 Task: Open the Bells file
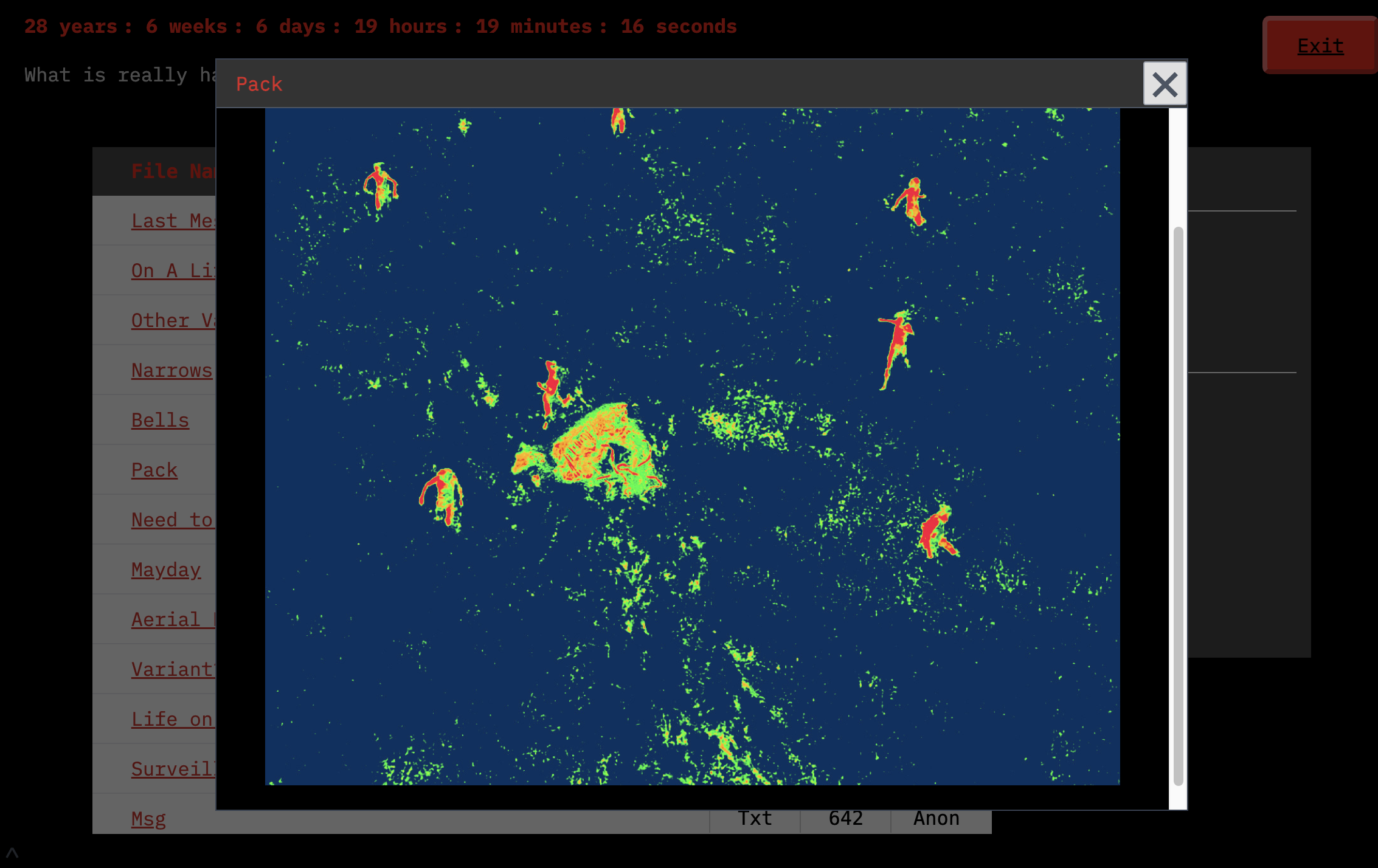pos(160,420)
